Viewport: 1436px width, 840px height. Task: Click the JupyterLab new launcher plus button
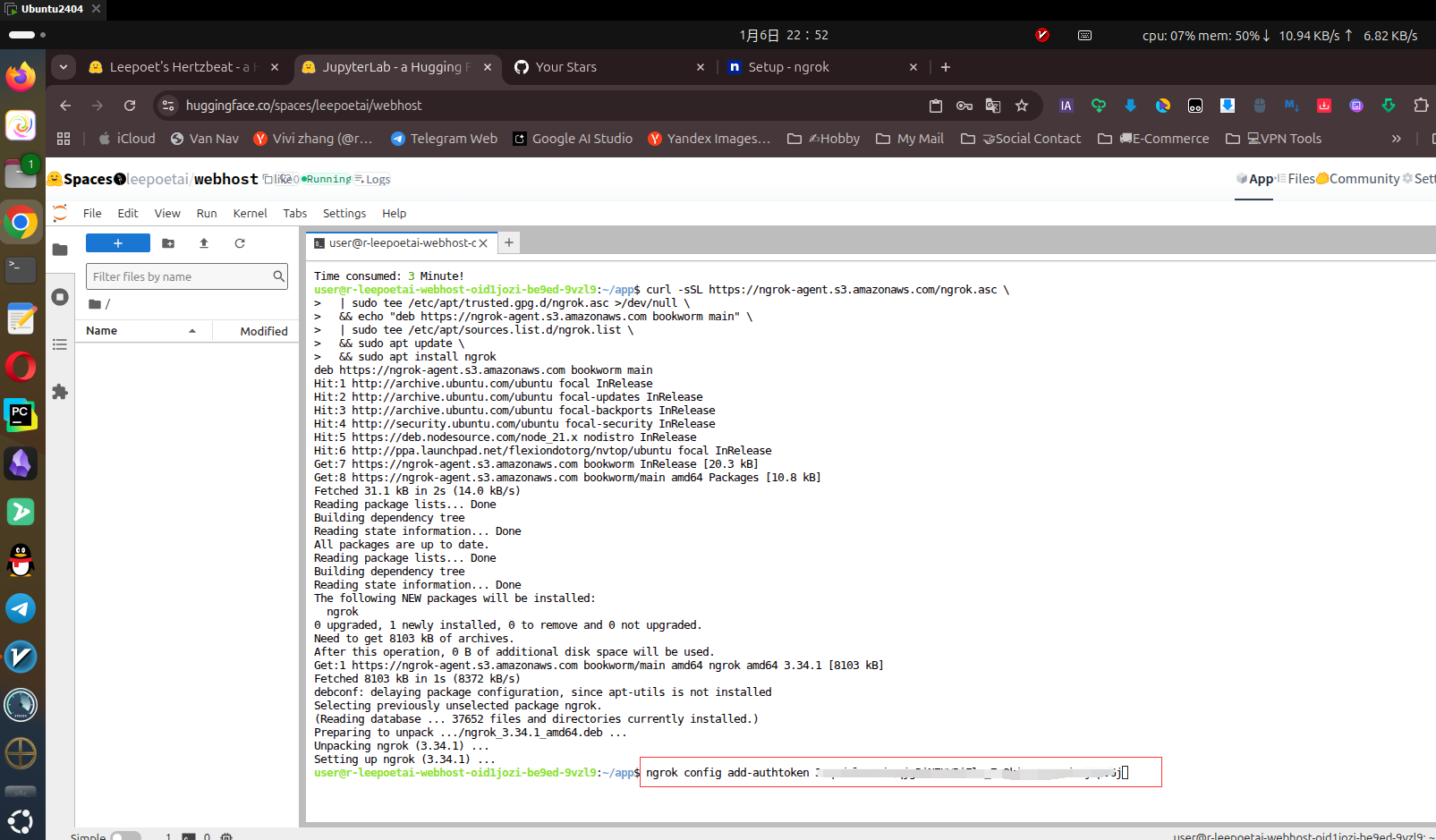[117, 243]
